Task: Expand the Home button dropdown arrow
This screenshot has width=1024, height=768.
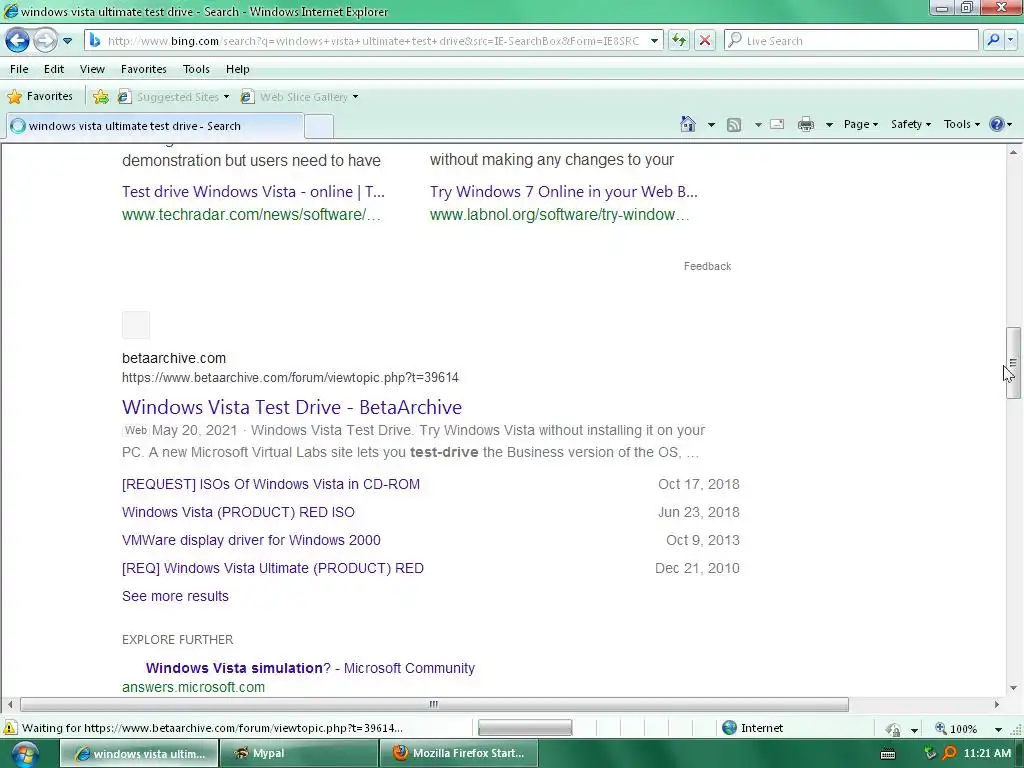Action: [711, 124]
